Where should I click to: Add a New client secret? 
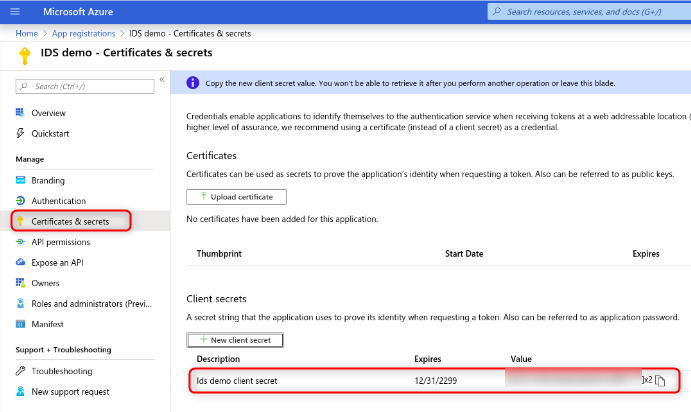(x=235, y=340)
